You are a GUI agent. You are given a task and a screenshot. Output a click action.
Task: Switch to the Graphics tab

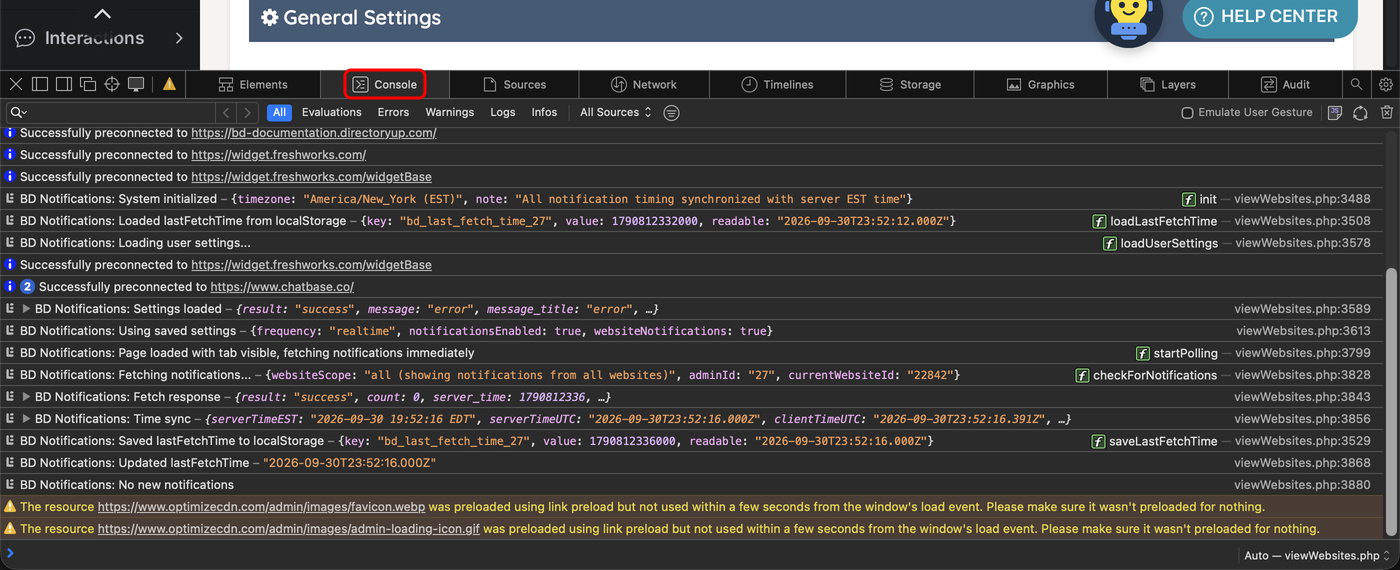(x=1040, y=85)
